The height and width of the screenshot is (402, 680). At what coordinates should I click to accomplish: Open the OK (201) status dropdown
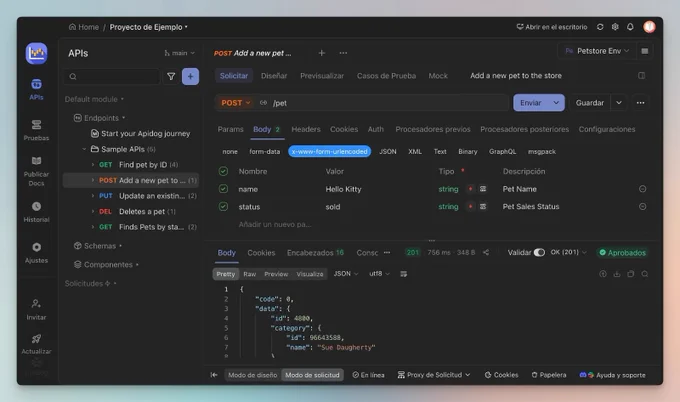[x=569, y=252]
